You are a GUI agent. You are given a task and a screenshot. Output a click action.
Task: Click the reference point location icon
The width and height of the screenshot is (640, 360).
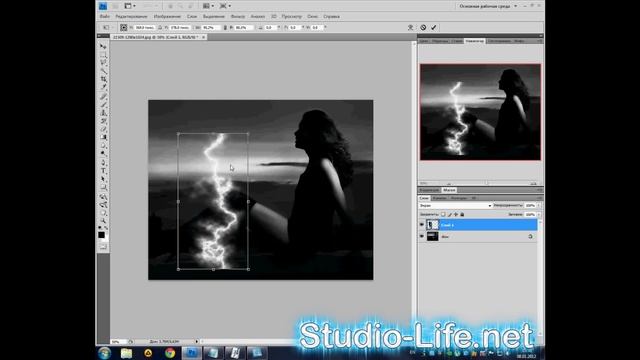click(x=124, y=27)
